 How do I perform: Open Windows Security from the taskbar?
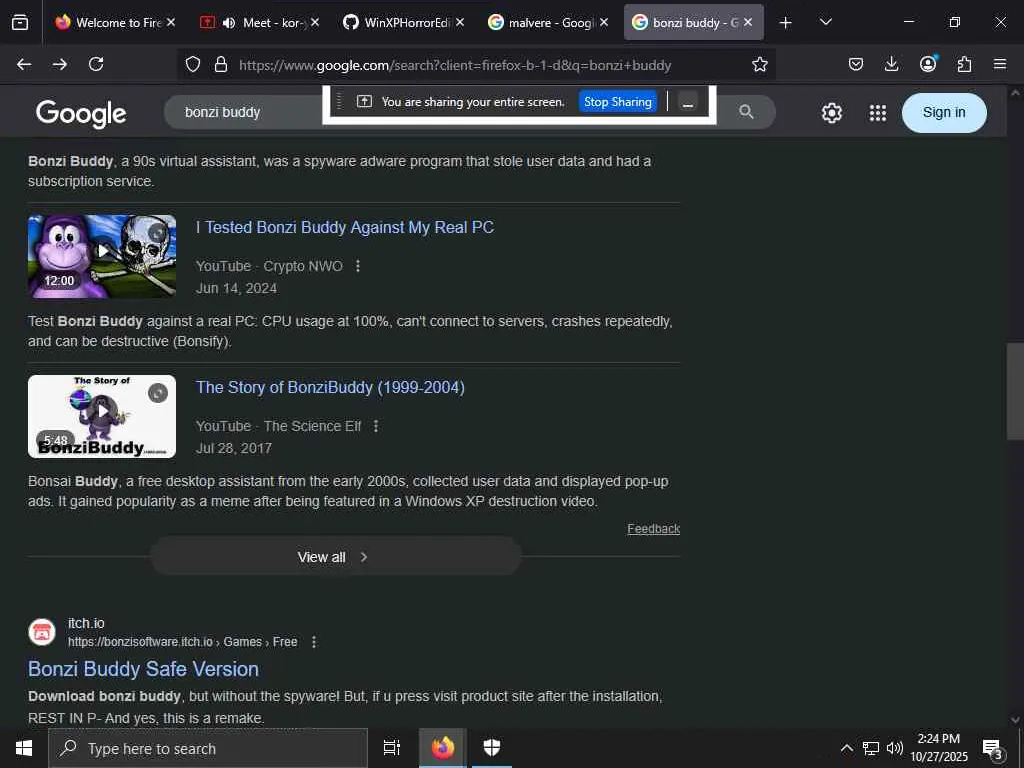pos(492,748)
